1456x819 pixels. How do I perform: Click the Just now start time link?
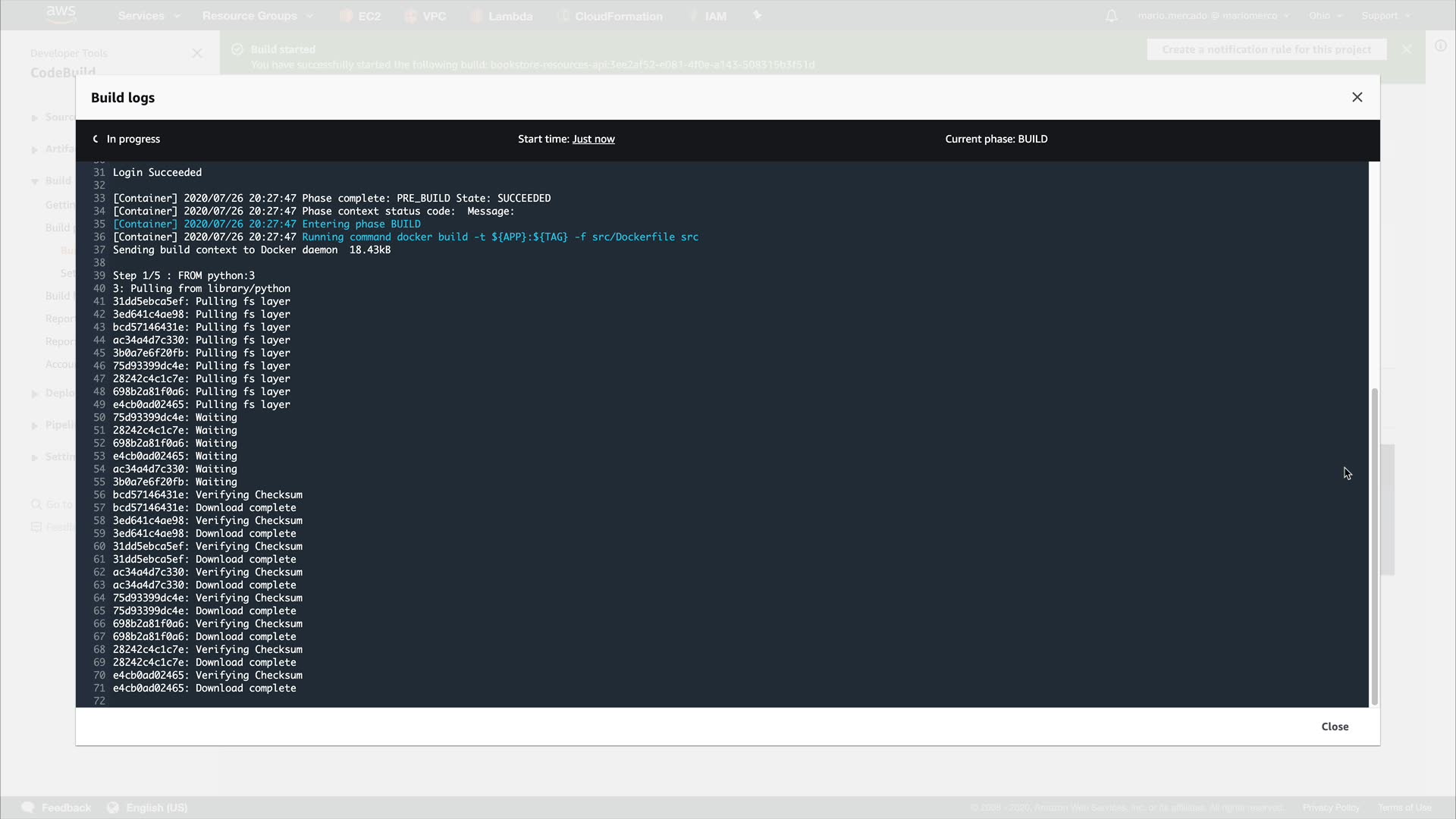click(x=593, y=139)
